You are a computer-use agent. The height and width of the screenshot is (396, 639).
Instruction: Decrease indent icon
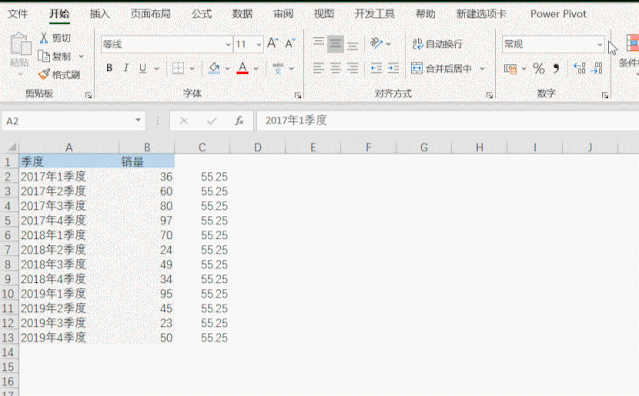point(377,68)
